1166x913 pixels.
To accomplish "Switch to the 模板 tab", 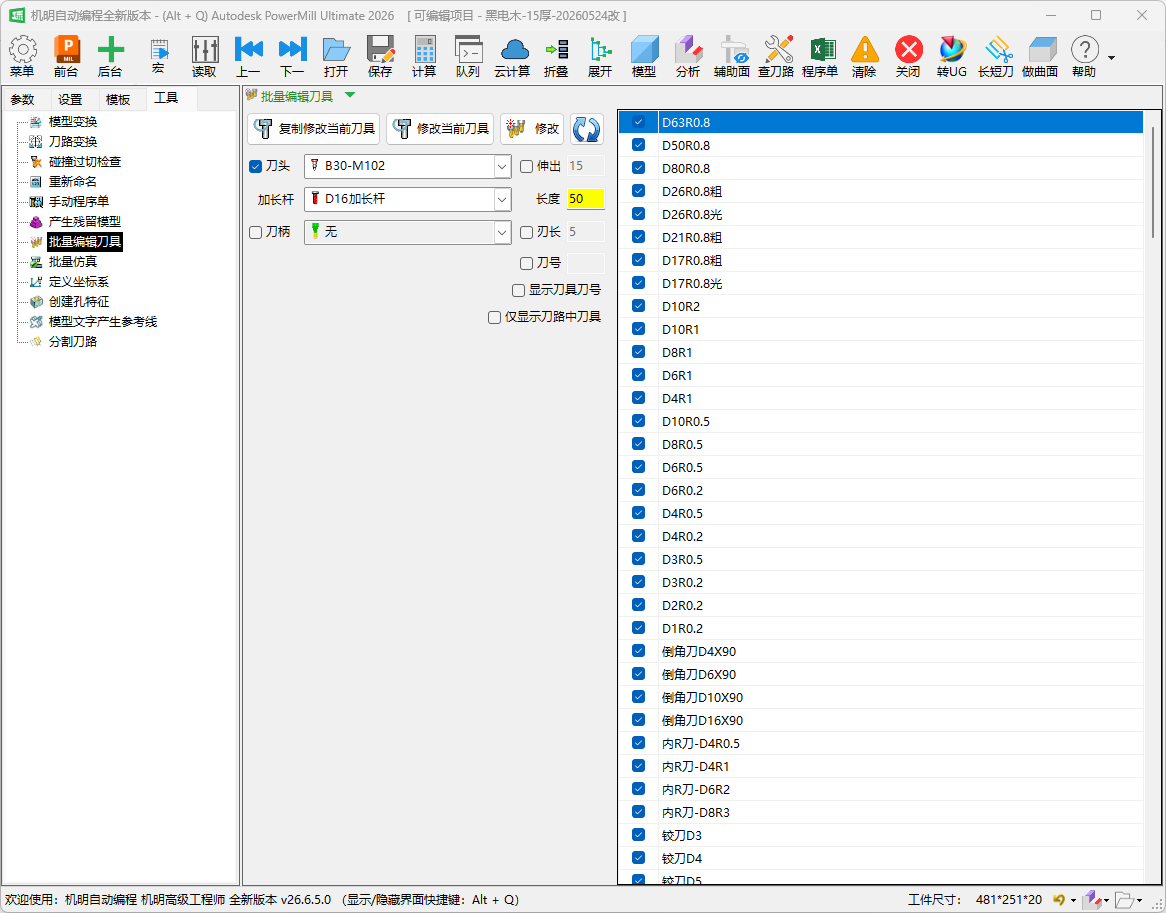I will click(x=117, y=100).
